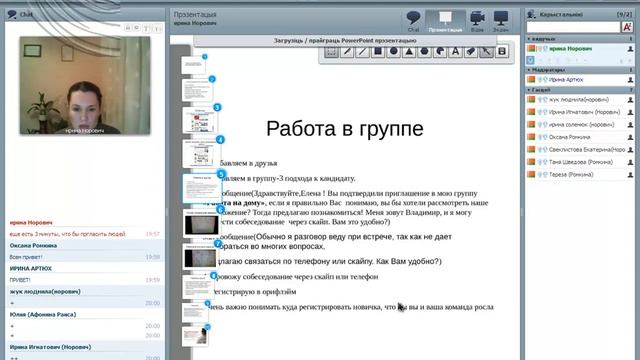Open slide 8 thumbnail
The image size is (640, 360).
click(198, 287)
